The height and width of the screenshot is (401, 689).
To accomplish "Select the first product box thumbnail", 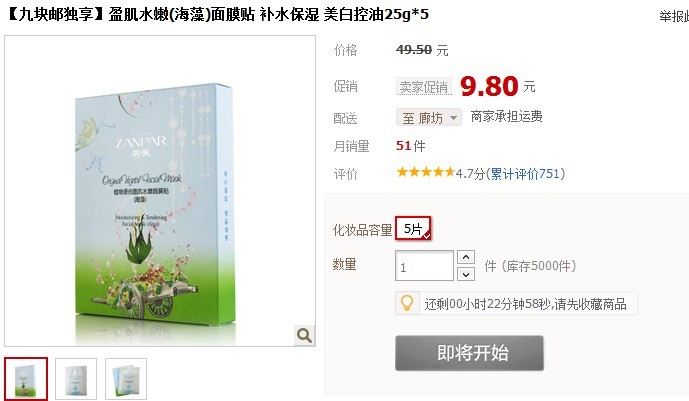I will point(26,379).
